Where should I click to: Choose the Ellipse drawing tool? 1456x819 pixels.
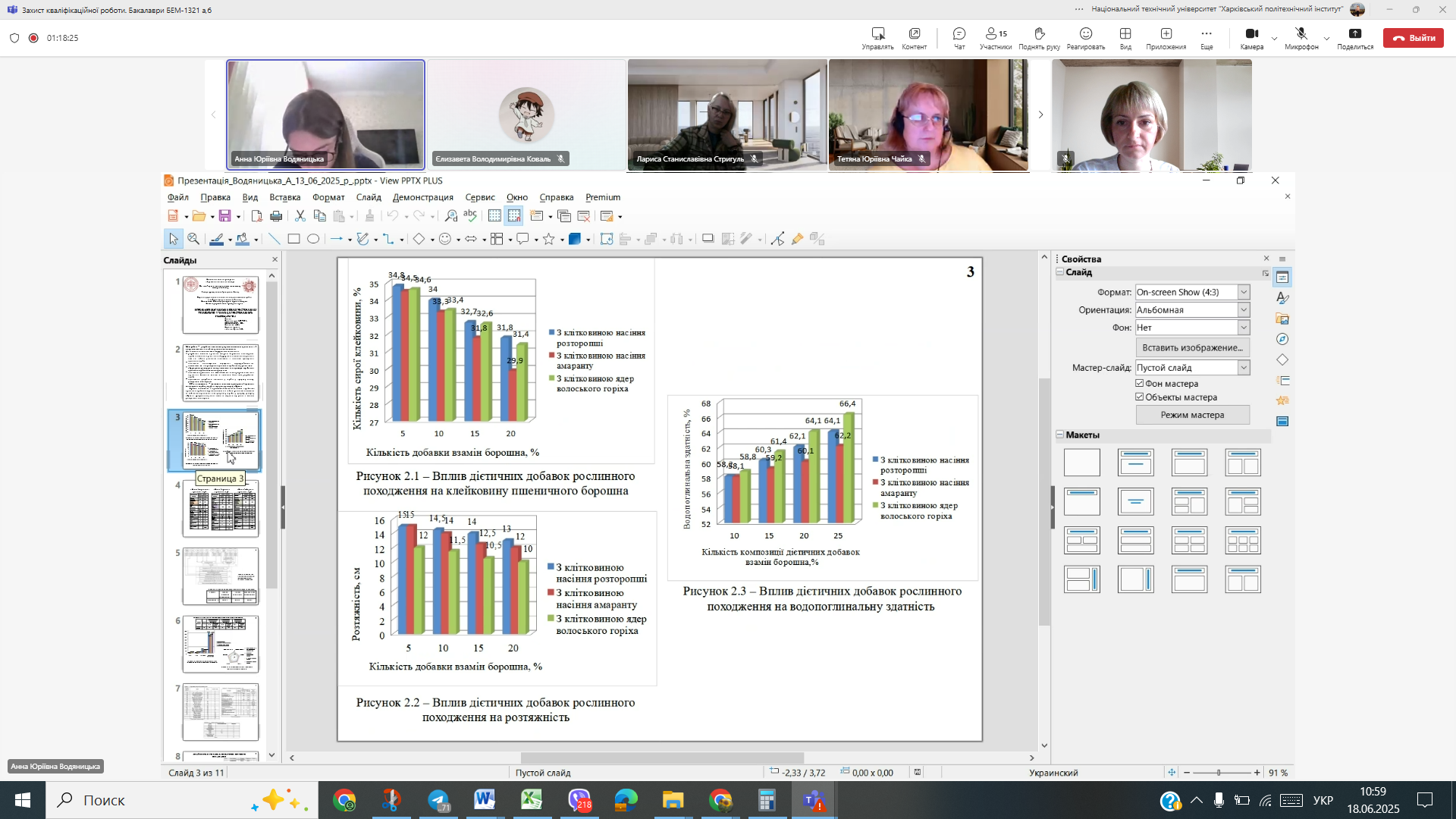coord(313,239)
